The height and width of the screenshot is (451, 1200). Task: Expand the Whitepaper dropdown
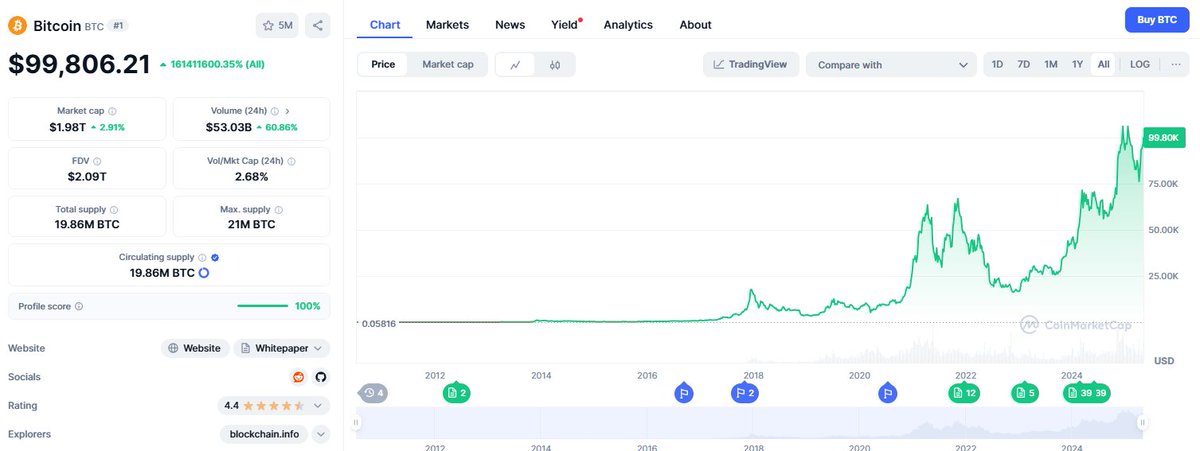point(282,348)
